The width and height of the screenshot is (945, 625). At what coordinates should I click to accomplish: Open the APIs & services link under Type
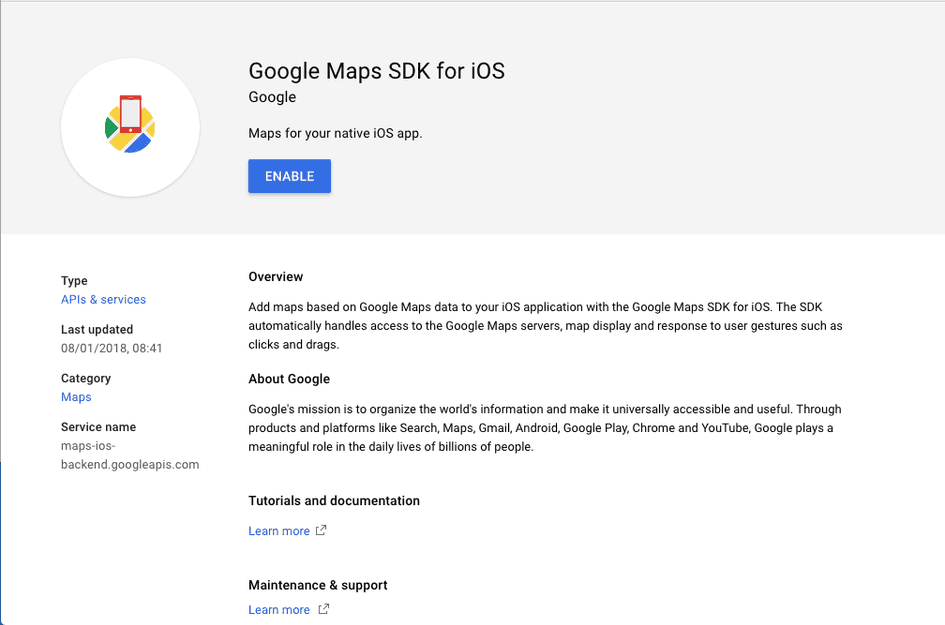[103, 299]
